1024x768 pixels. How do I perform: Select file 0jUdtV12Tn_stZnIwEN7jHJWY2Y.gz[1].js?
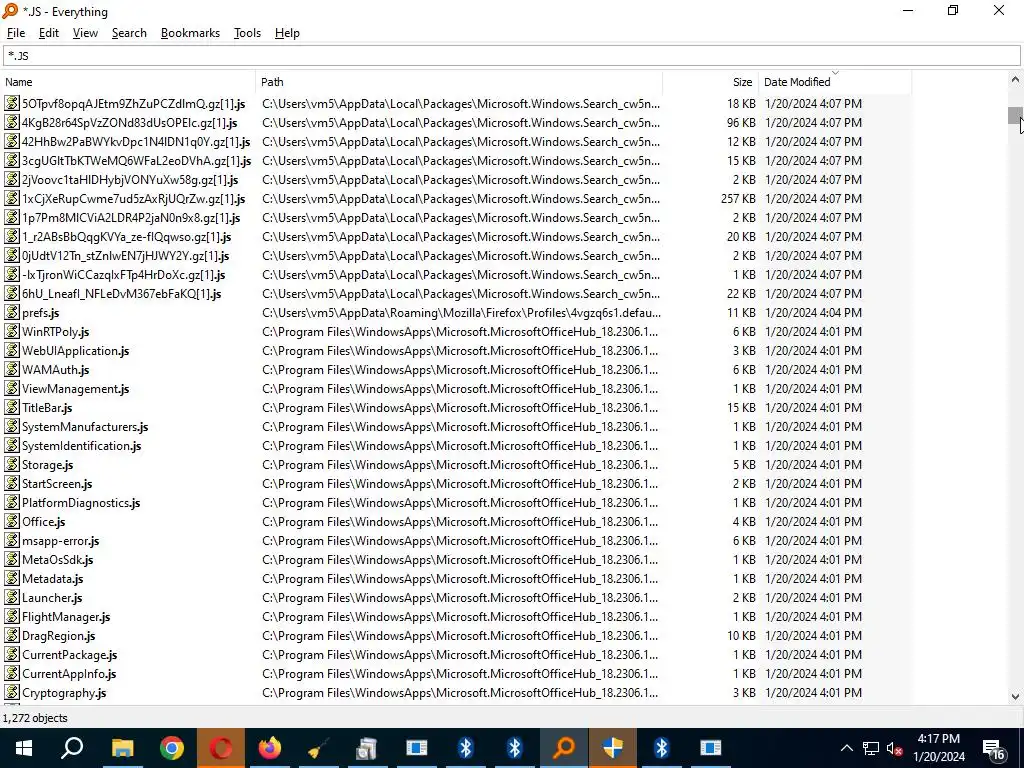(125, 256)
